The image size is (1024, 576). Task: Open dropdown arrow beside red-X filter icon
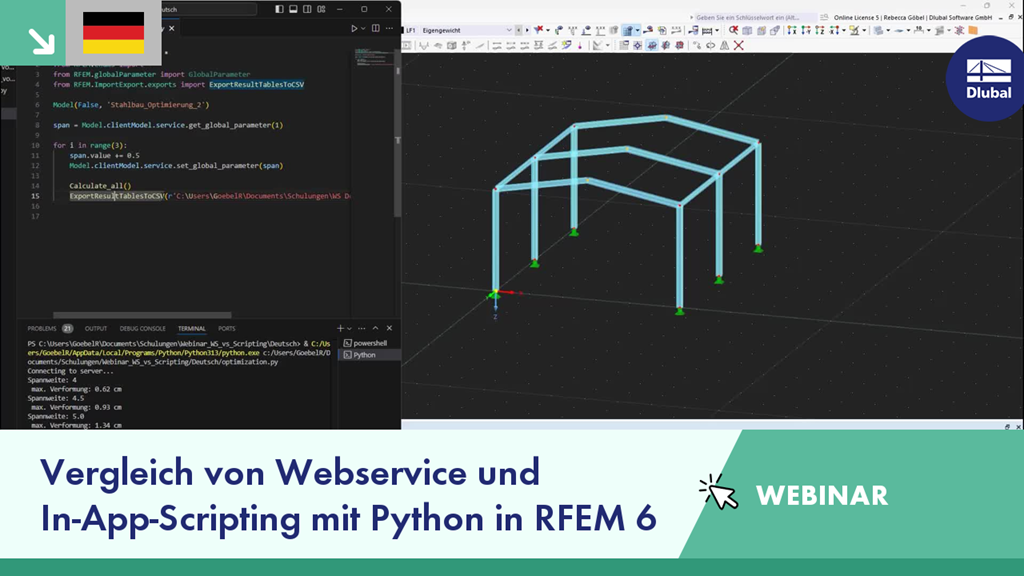[x=548, y=30]
